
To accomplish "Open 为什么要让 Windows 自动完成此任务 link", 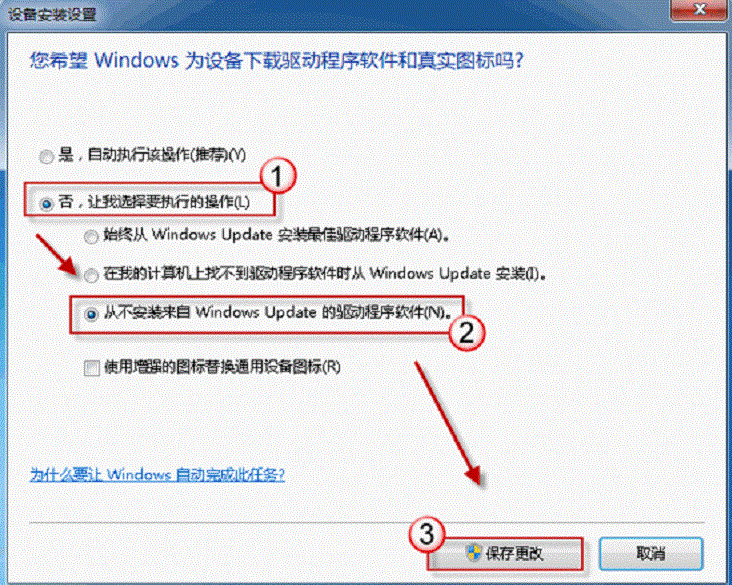I will (157, 474).
